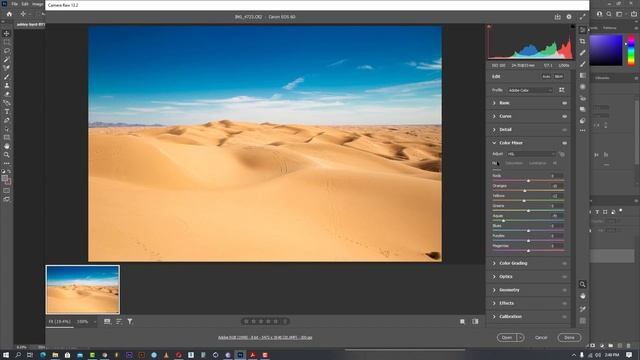
Task: Toggle full screen mode icon in Camera Raw
Action: [582, 17]
